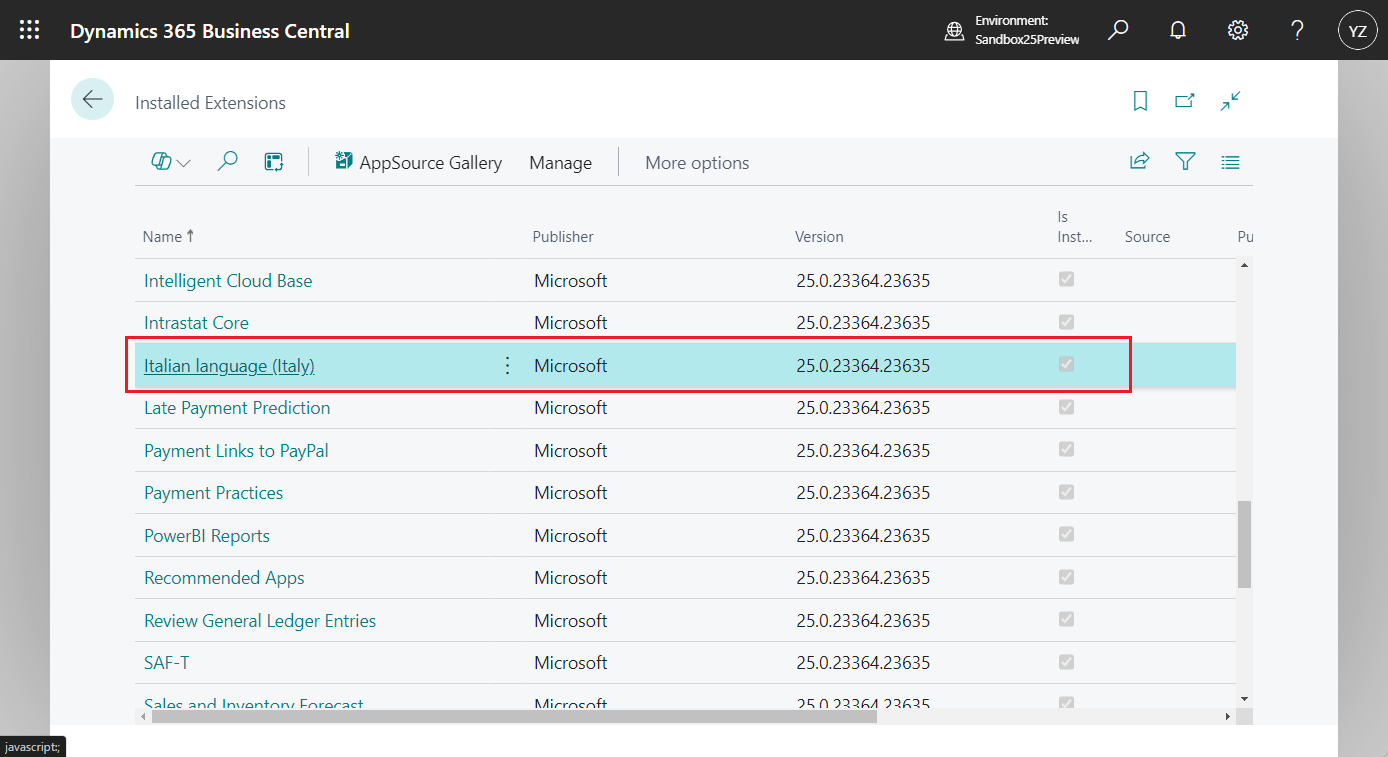Share the Installed Extensions list
1388x757 pixels.
click(x=1139, y=161)
